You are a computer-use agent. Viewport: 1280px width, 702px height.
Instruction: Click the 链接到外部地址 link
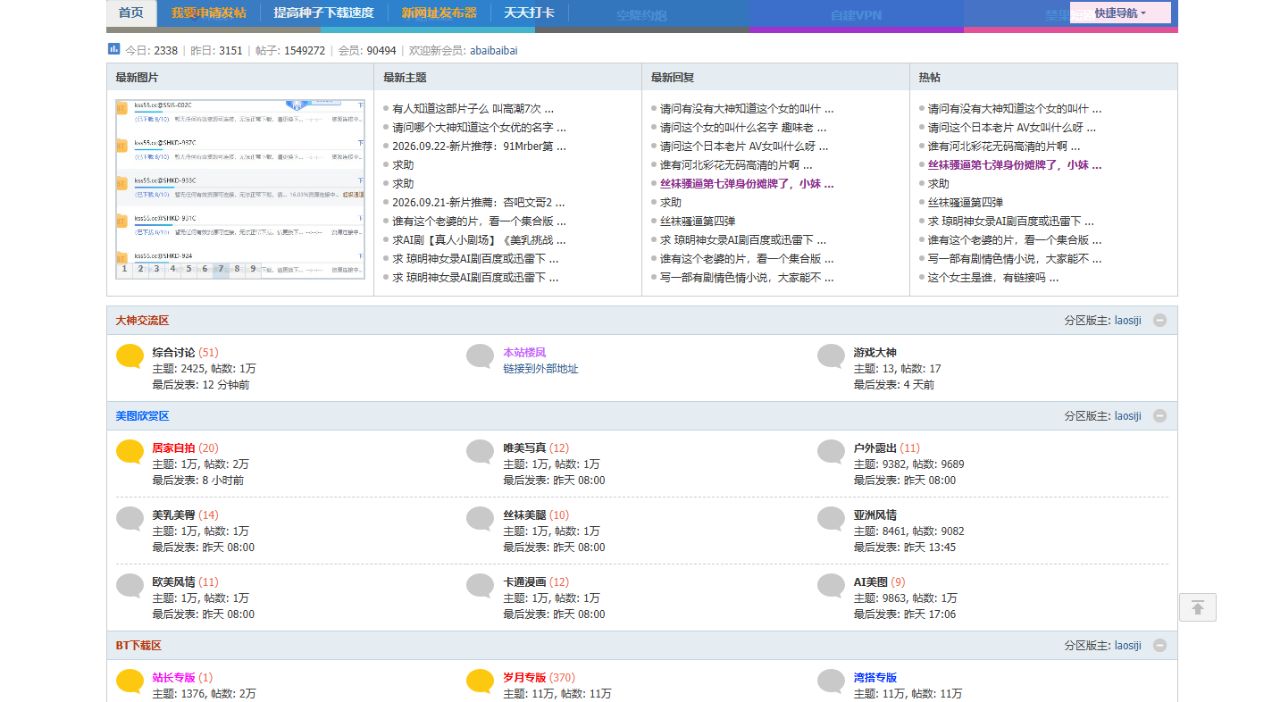(x=541, y=369)
